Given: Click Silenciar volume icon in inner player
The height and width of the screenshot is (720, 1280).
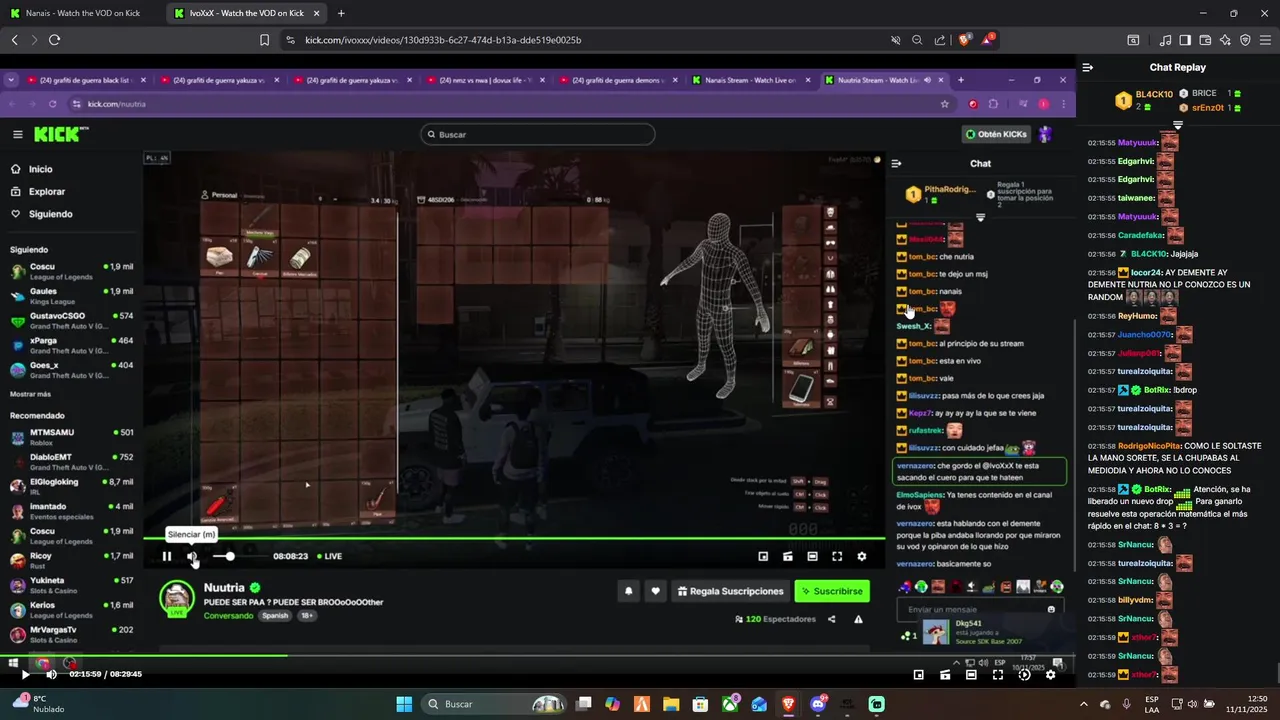Looking at the screenshot, I should pyautogui.click(x=192, y=556).
